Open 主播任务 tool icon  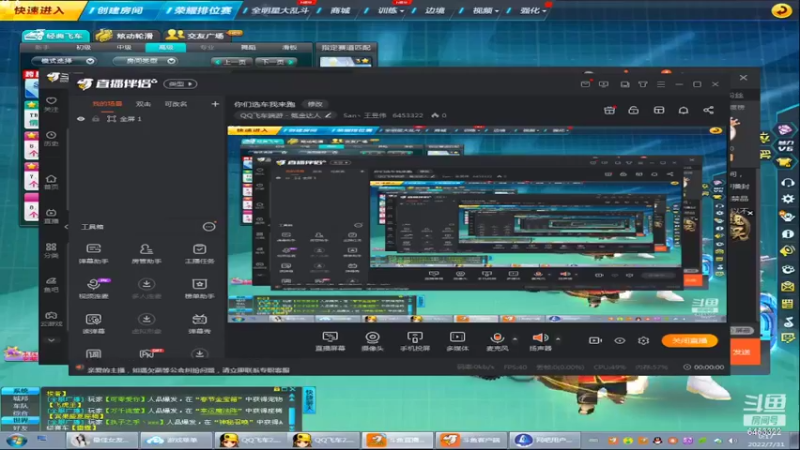coord(199,253)
